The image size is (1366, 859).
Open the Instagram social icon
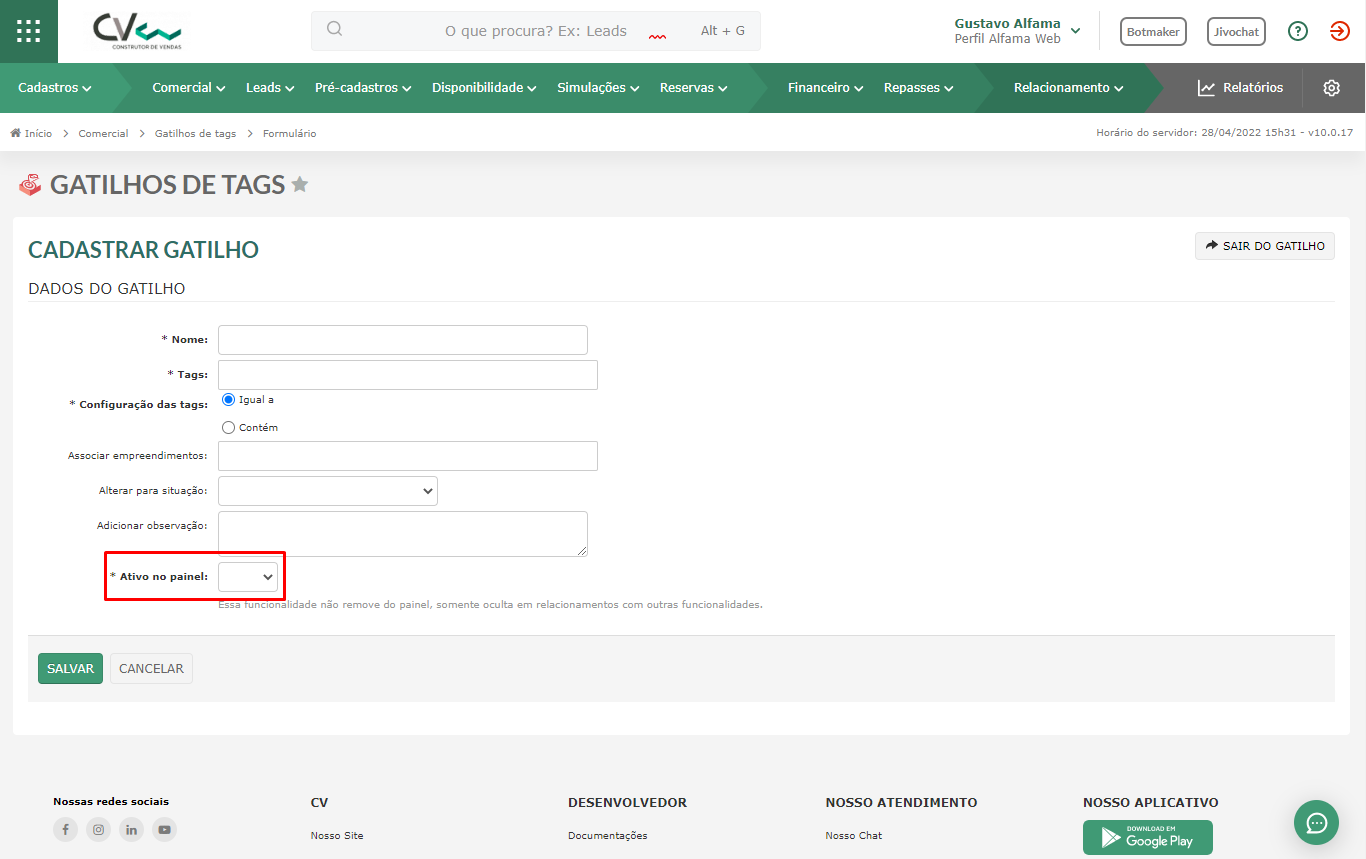coord(98,829)
